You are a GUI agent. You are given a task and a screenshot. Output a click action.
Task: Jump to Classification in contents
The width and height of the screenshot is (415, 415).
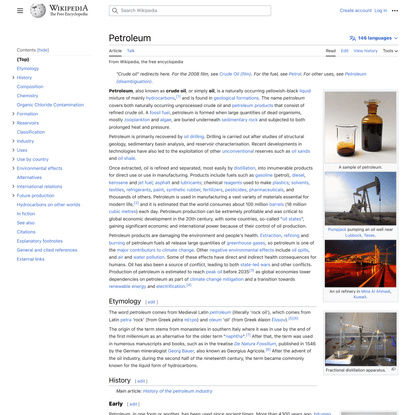tap(31, 132)
